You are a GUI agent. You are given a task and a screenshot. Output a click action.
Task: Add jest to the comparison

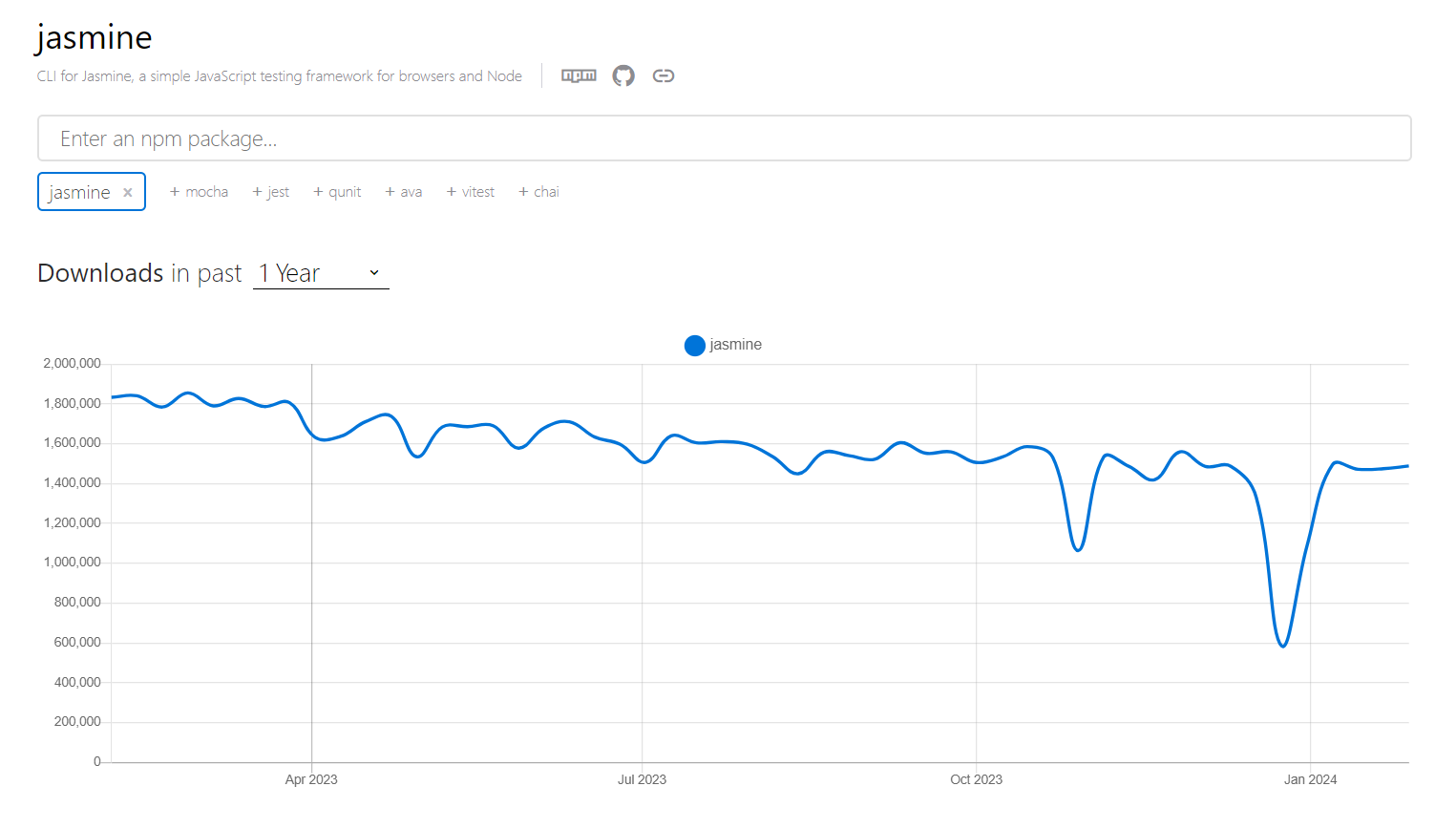coord(271,192)
